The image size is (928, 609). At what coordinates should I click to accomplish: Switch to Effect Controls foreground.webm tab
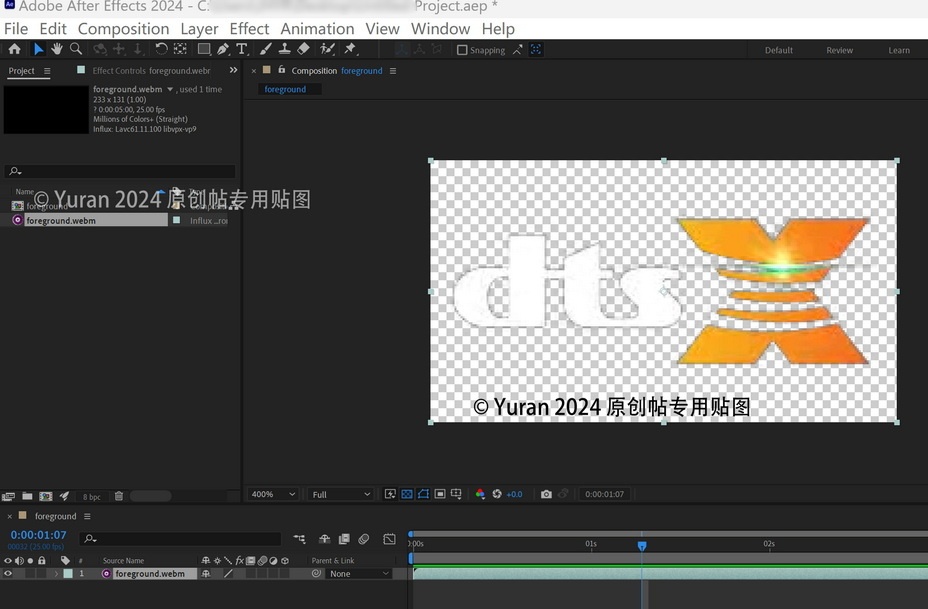click(x=151, y=70)
